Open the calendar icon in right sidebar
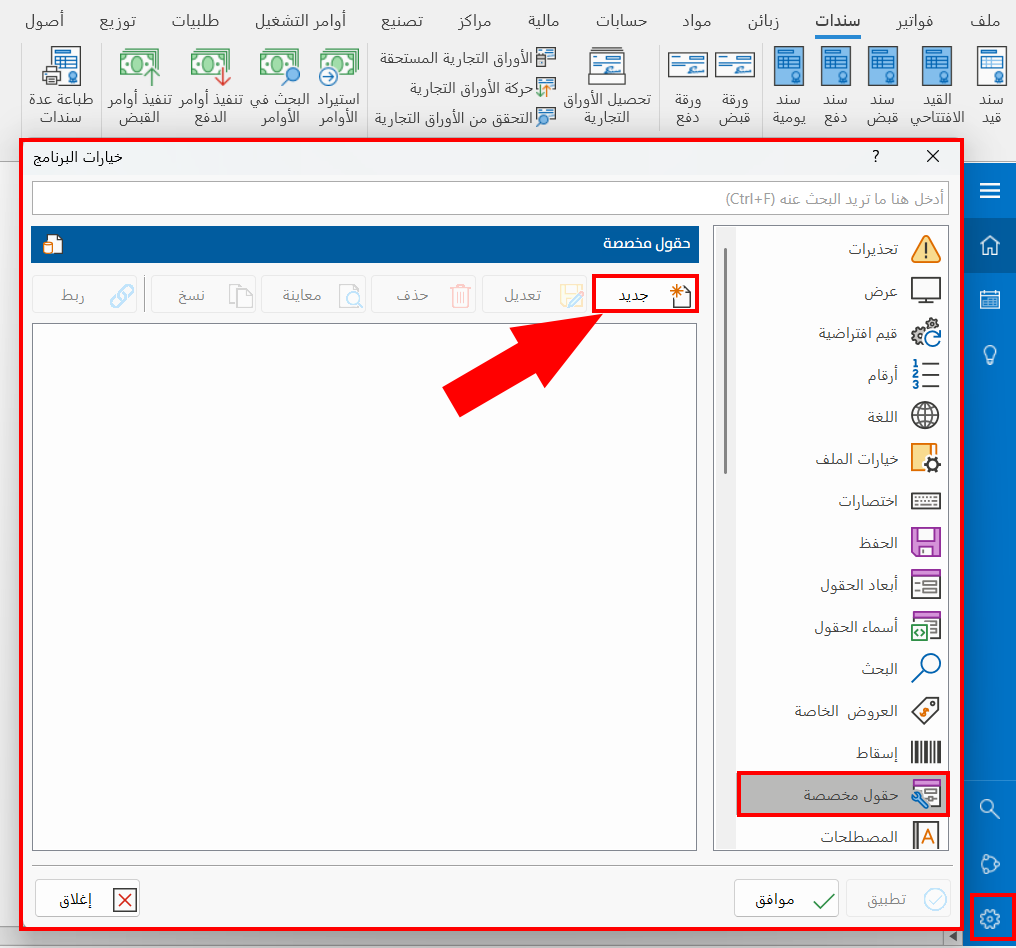Viewport: 1016px width, 948px height. [x=991, y=298]
